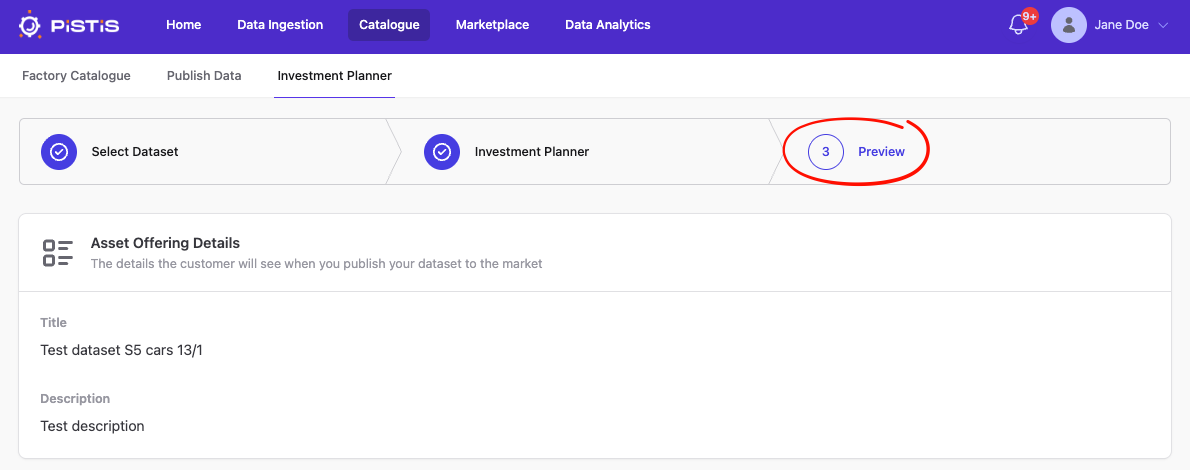Image resolution: width=1190 pixels, height=470 pixels.
Task: Open the Data Analytics menu item
Action: tap(608, 25)
